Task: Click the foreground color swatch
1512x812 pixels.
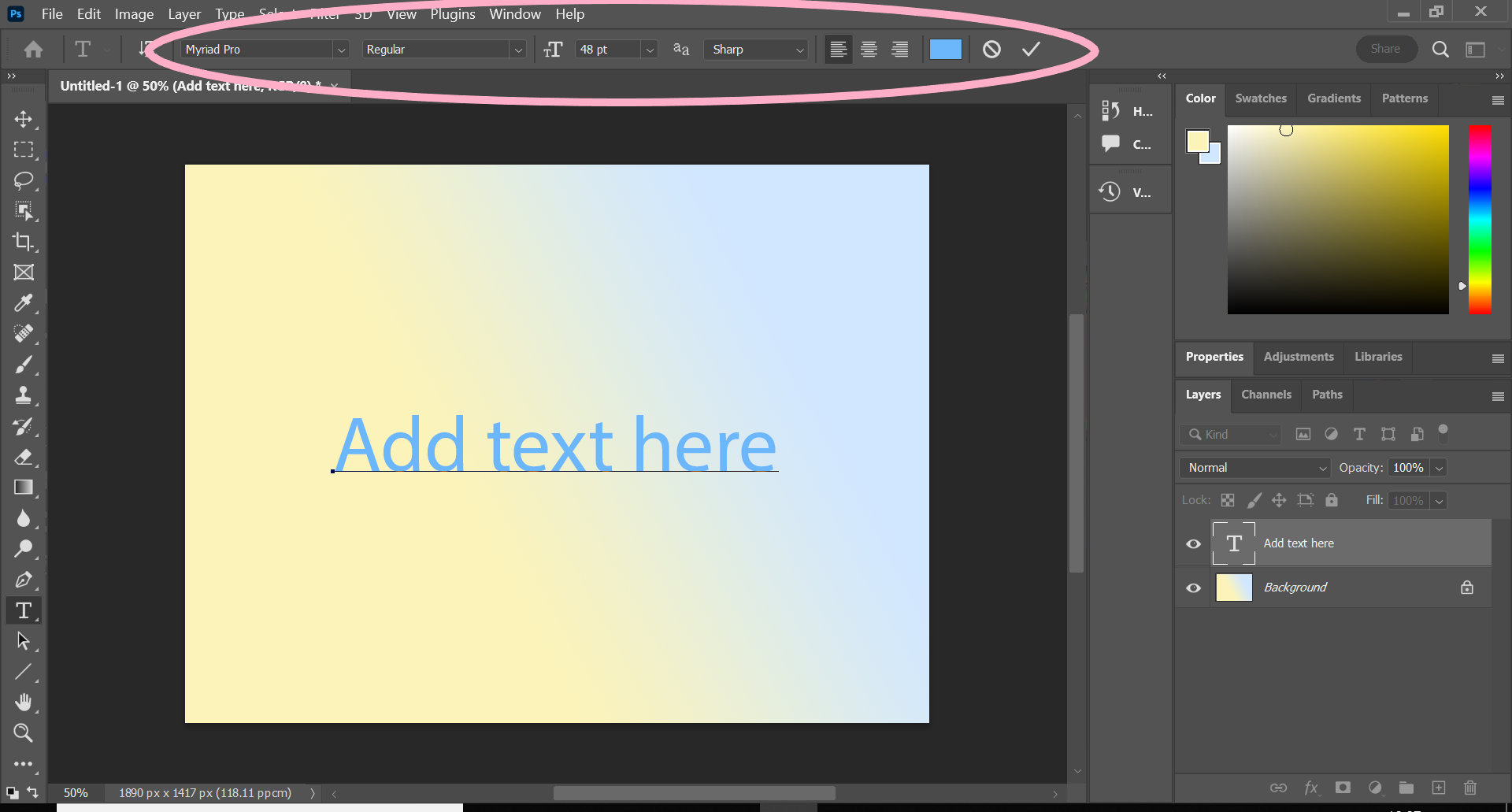Action: [1198, 141]
